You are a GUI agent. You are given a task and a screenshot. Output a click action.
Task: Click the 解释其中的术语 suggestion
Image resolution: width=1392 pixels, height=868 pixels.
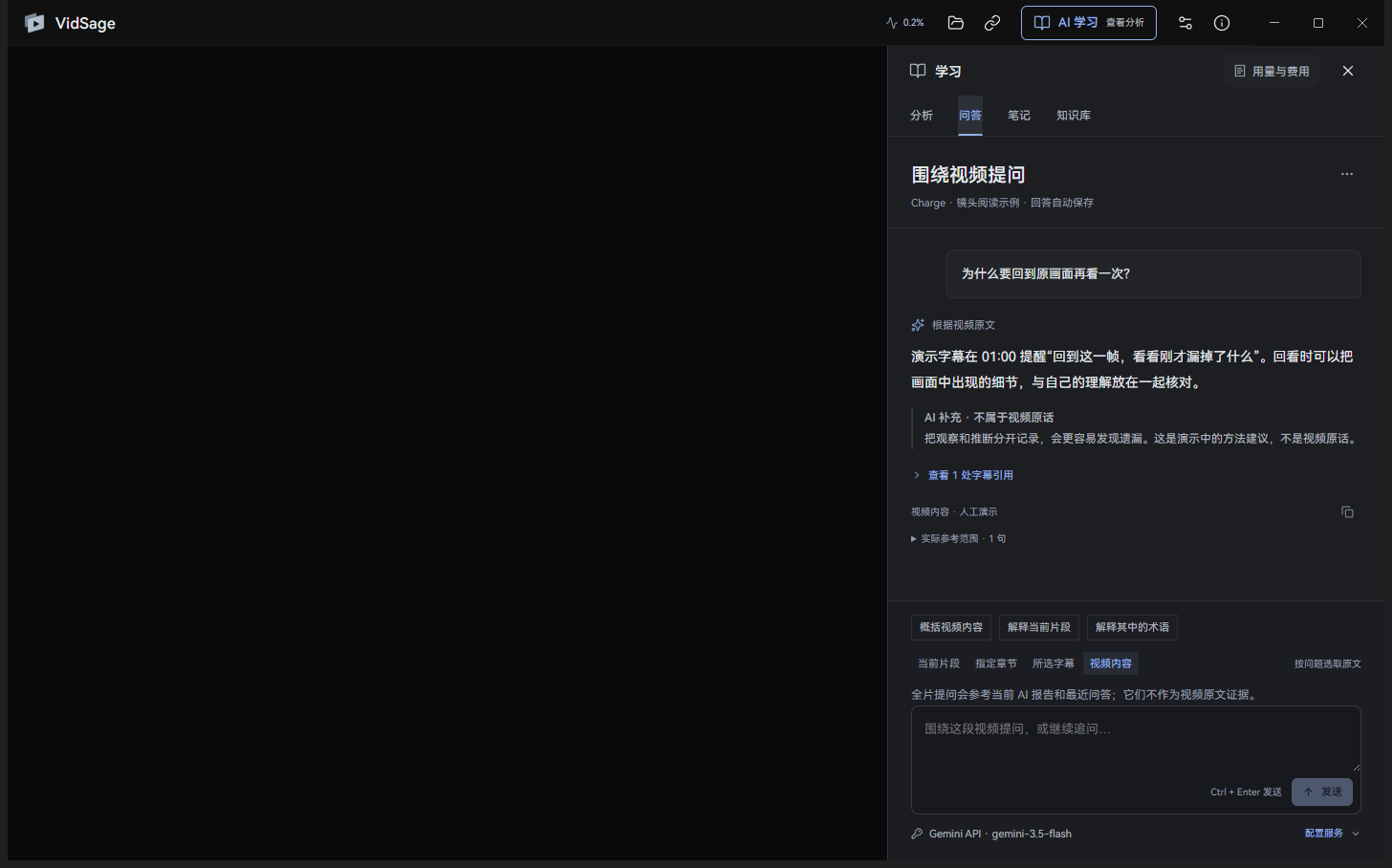coord(1132,627)
